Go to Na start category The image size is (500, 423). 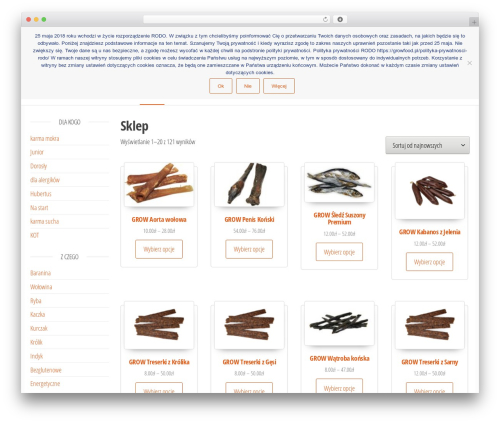coord(39,208)
